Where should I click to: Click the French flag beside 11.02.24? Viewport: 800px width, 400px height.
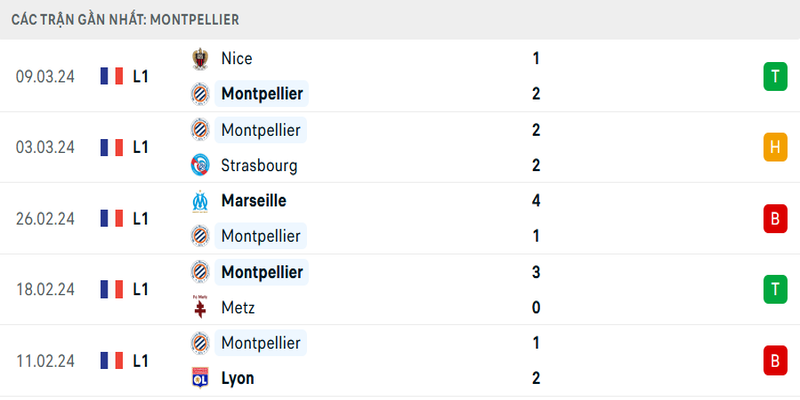coord(112,360)
